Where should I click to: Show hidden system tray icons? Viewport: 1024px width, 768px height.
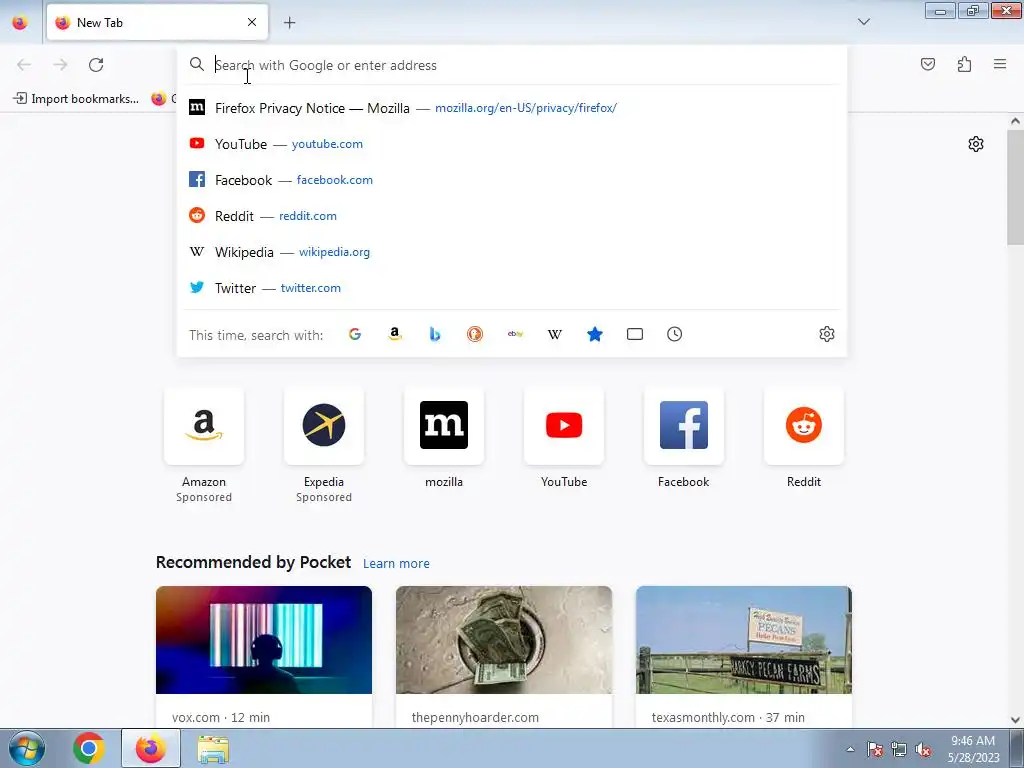[x=850, y=749]
